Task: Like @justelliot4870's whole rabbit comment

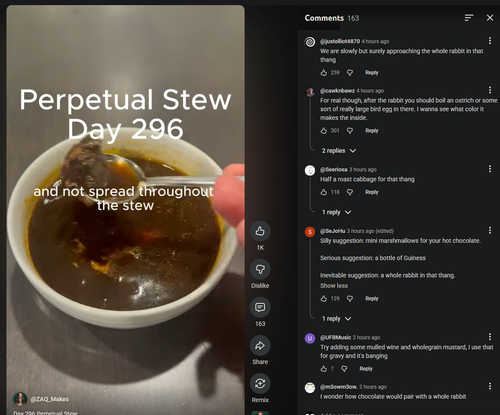Action: pyautogui.click(x=324, y=72)
